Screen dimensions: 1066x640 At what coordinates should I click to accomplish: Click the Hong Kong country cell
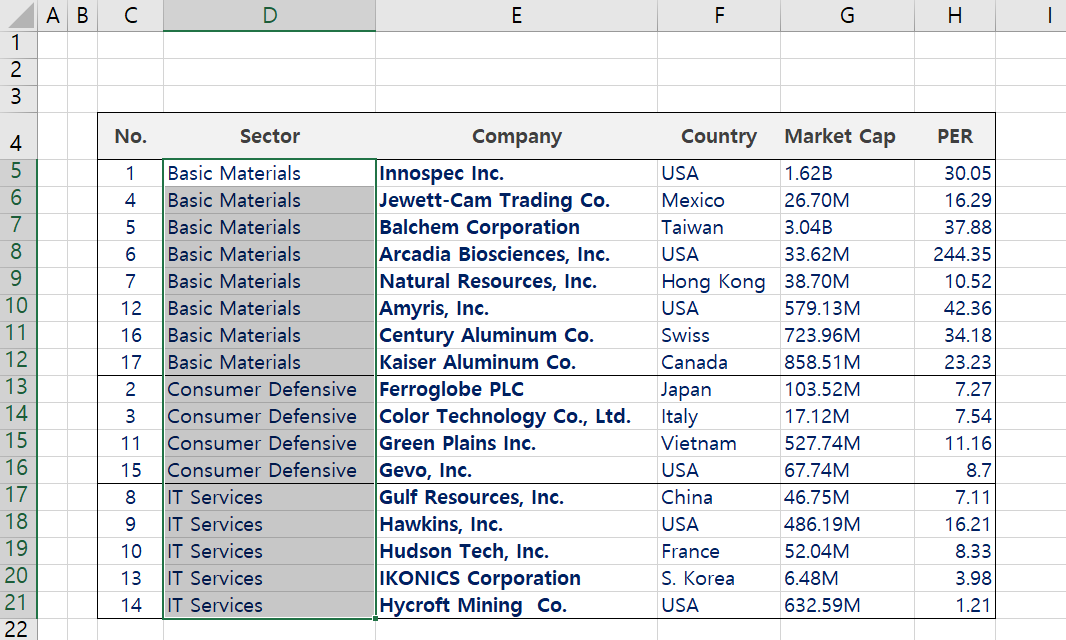(719, 281)
